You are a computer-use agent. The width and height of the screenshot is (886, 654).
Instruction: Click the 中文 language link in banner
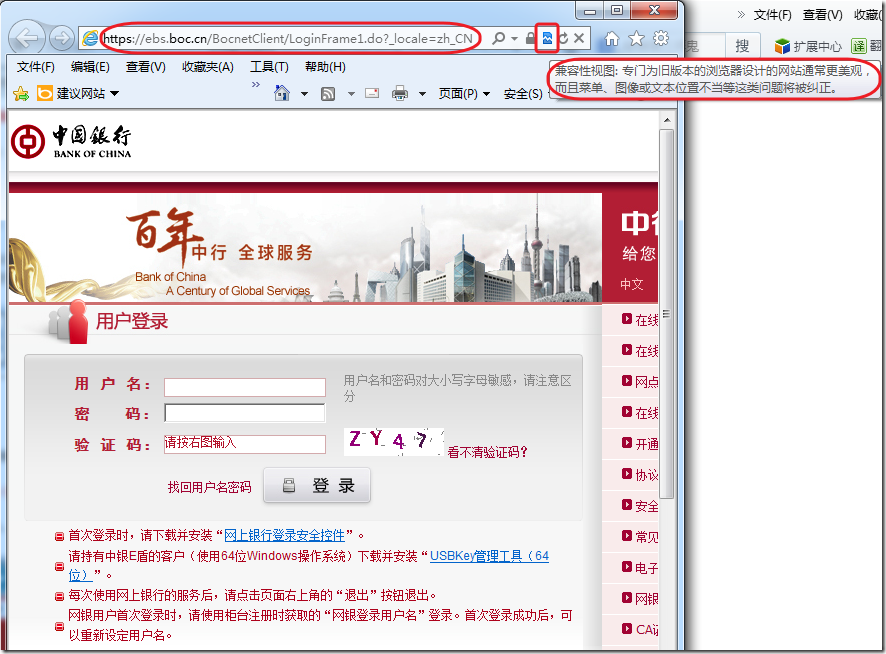point(632,284)
